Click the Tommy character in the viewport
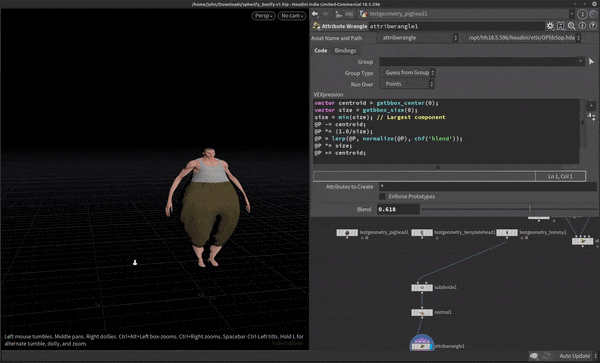This screenshot has width=600, height=363. [x=209, y=207]
